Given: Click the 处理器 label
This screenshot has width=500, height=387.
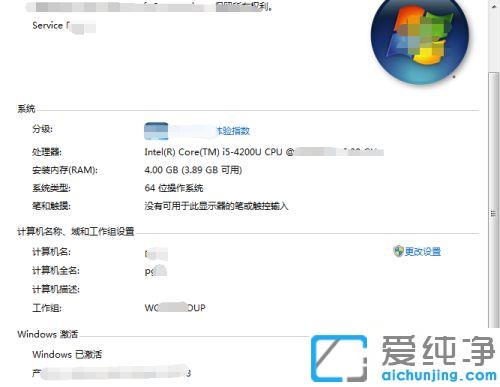Looking at the screenshot, I should pyautogui.click(x=47, y=152).
